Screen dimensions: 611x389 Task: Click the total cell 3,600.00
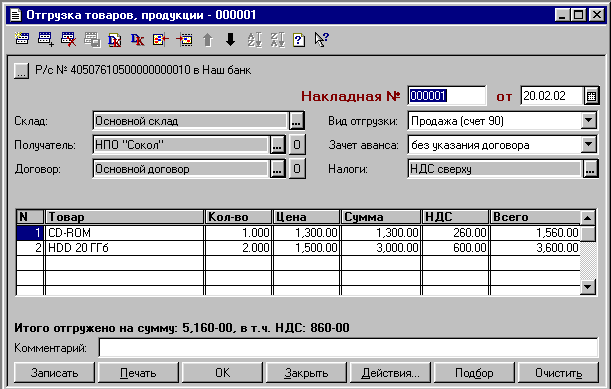pyautogui.click(x=535, y=248)
